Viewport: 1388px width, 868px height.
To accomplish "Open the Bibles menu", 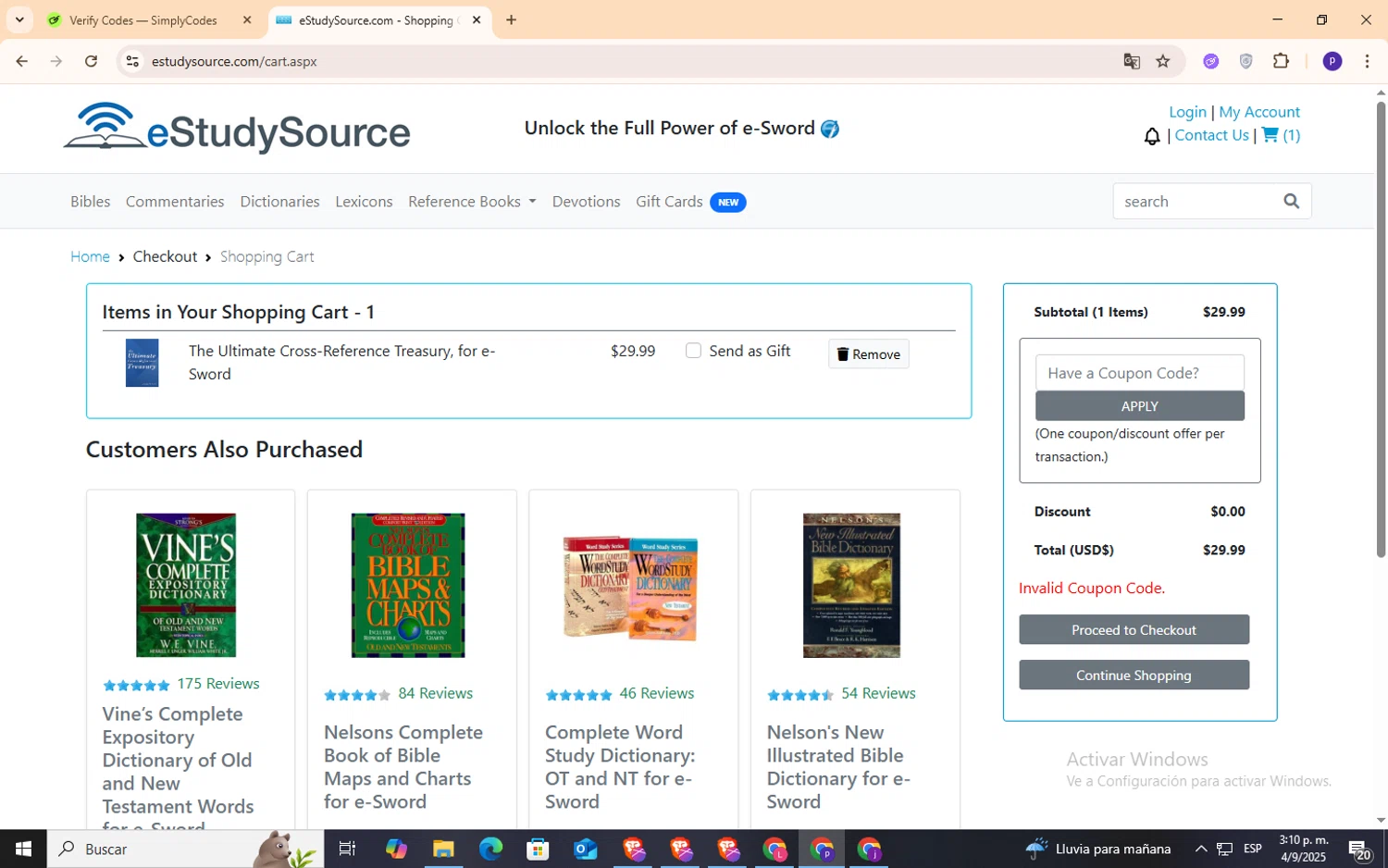I will tap(90, 201).
